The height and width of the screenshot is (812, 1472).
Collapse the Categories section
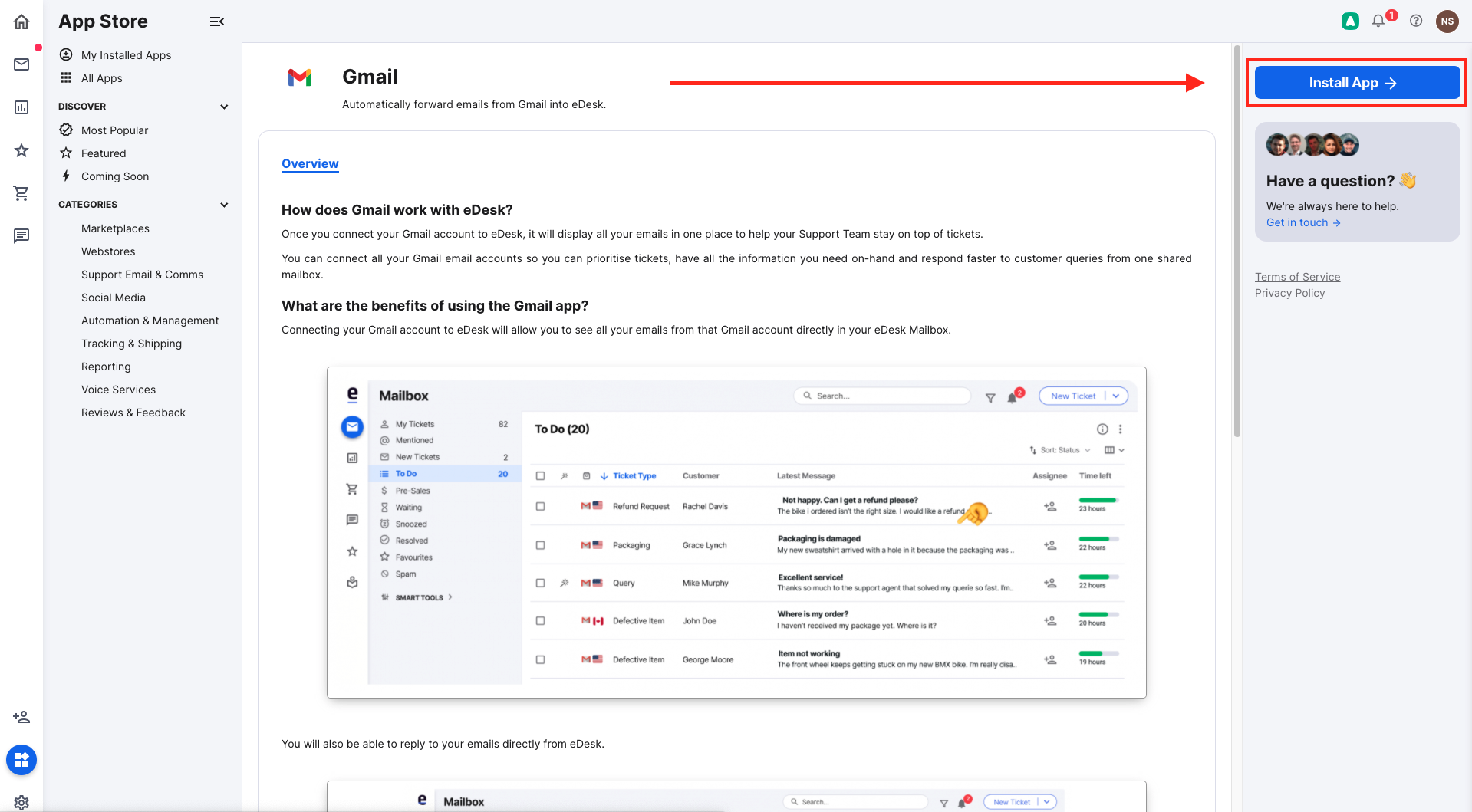[224, 205]
